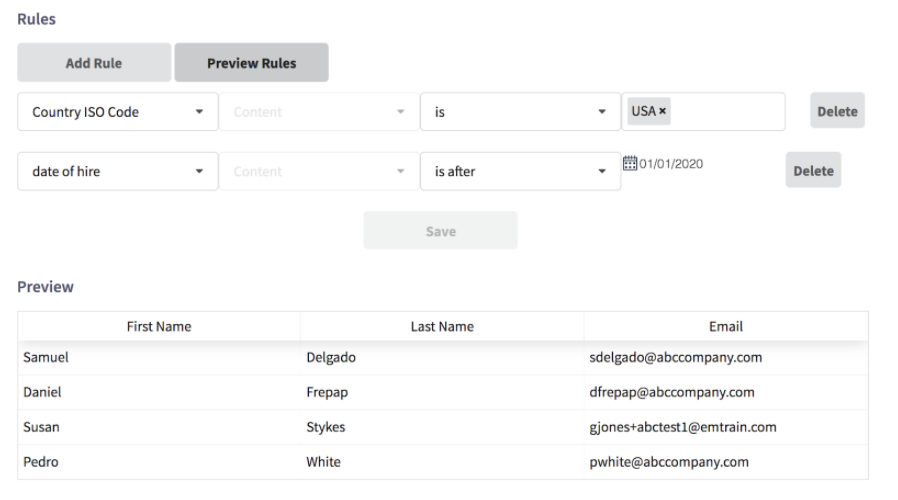Open the 'is after' operator dropdown
The height and width of the screenshot is (500, 898).
pos(520,171)
